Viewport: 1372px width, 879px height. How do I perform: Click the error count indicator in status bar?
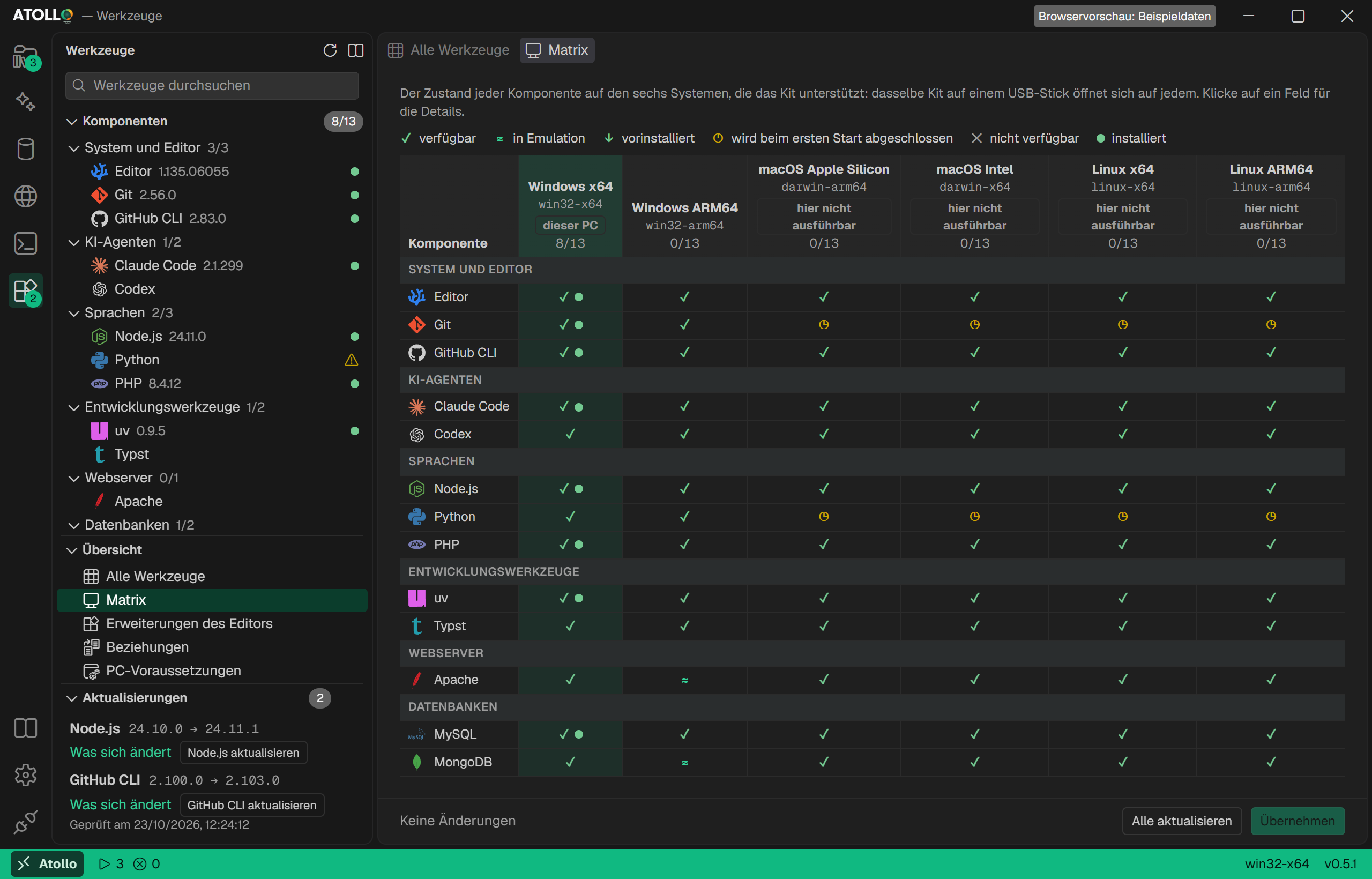pyautogui.click(x=147, y=863)
